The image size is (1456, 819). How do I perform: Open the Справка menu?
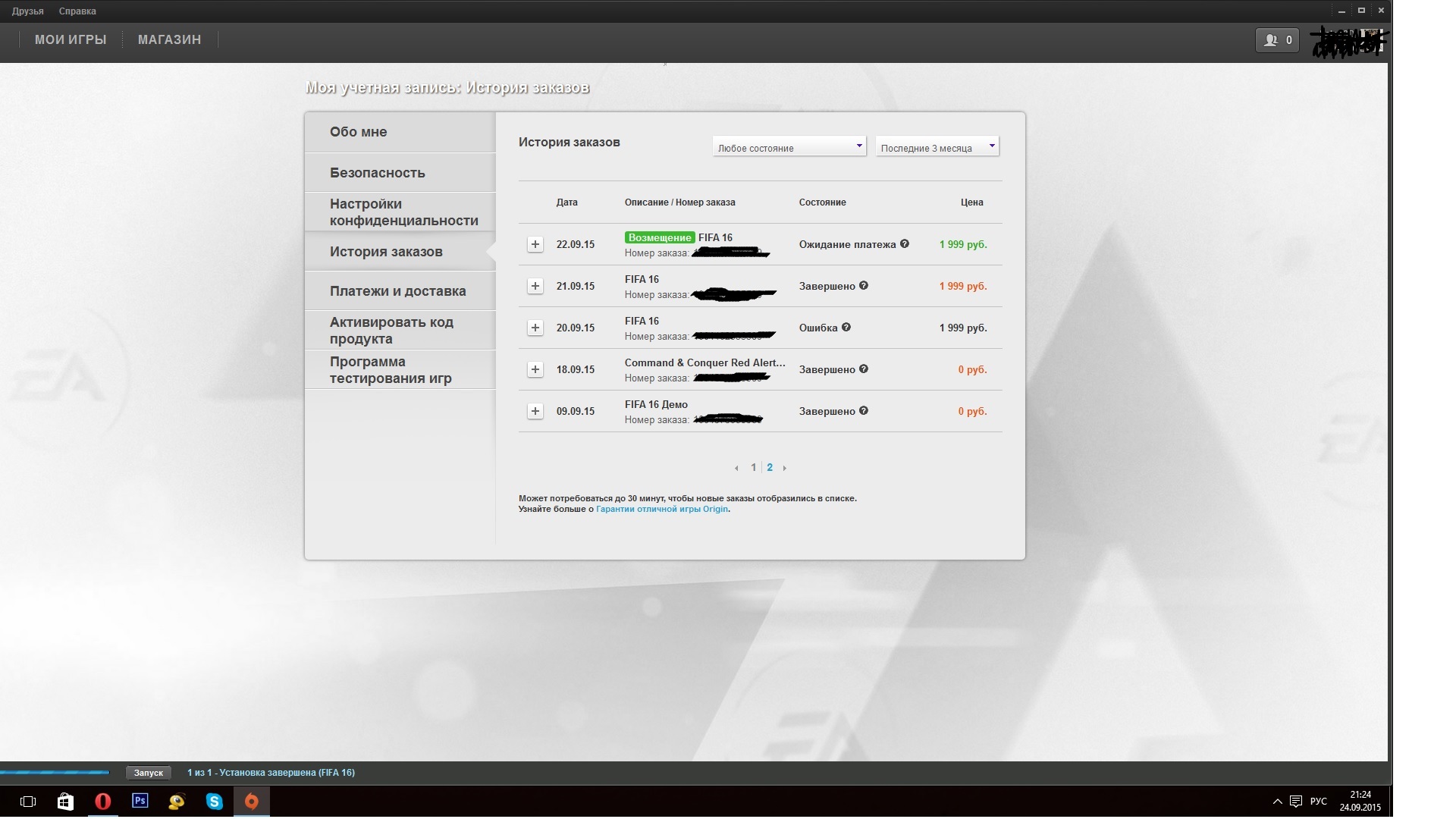click(x=77, y=11)
